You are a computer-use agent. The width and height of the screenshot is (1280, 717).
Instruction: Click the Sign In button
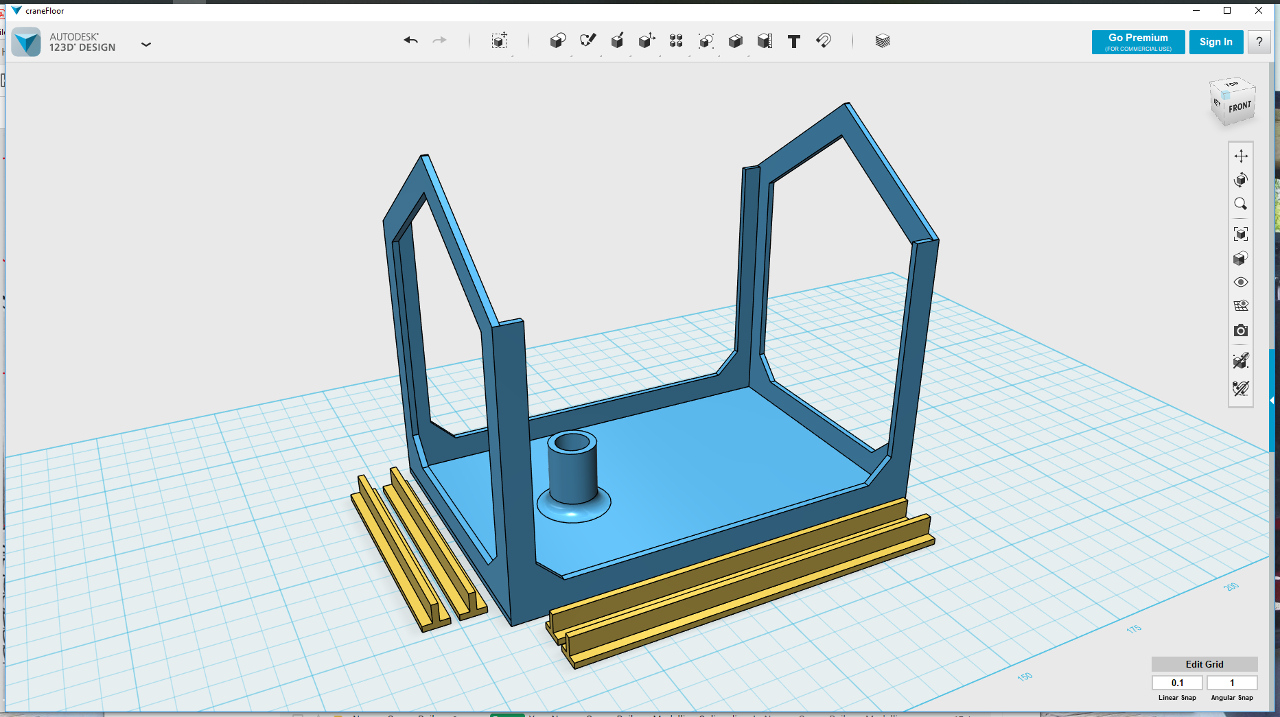pyautogui.click(x=1216, y=42)
